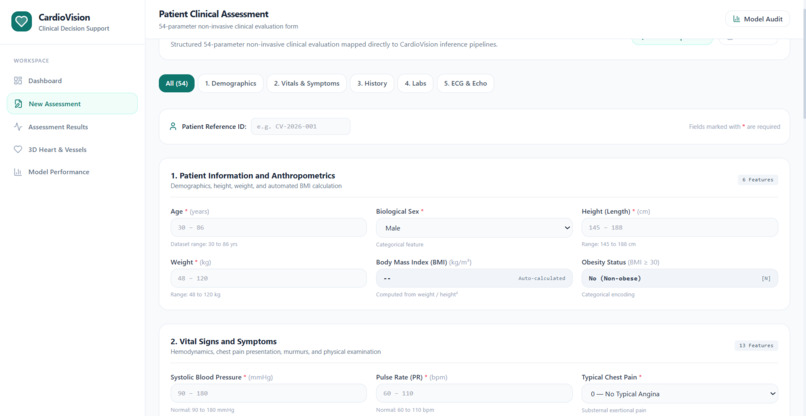Click the Obesity Status field showing No (Non-obese)
This screenshot has width=806, height=416.
click(x=680, y=278)
